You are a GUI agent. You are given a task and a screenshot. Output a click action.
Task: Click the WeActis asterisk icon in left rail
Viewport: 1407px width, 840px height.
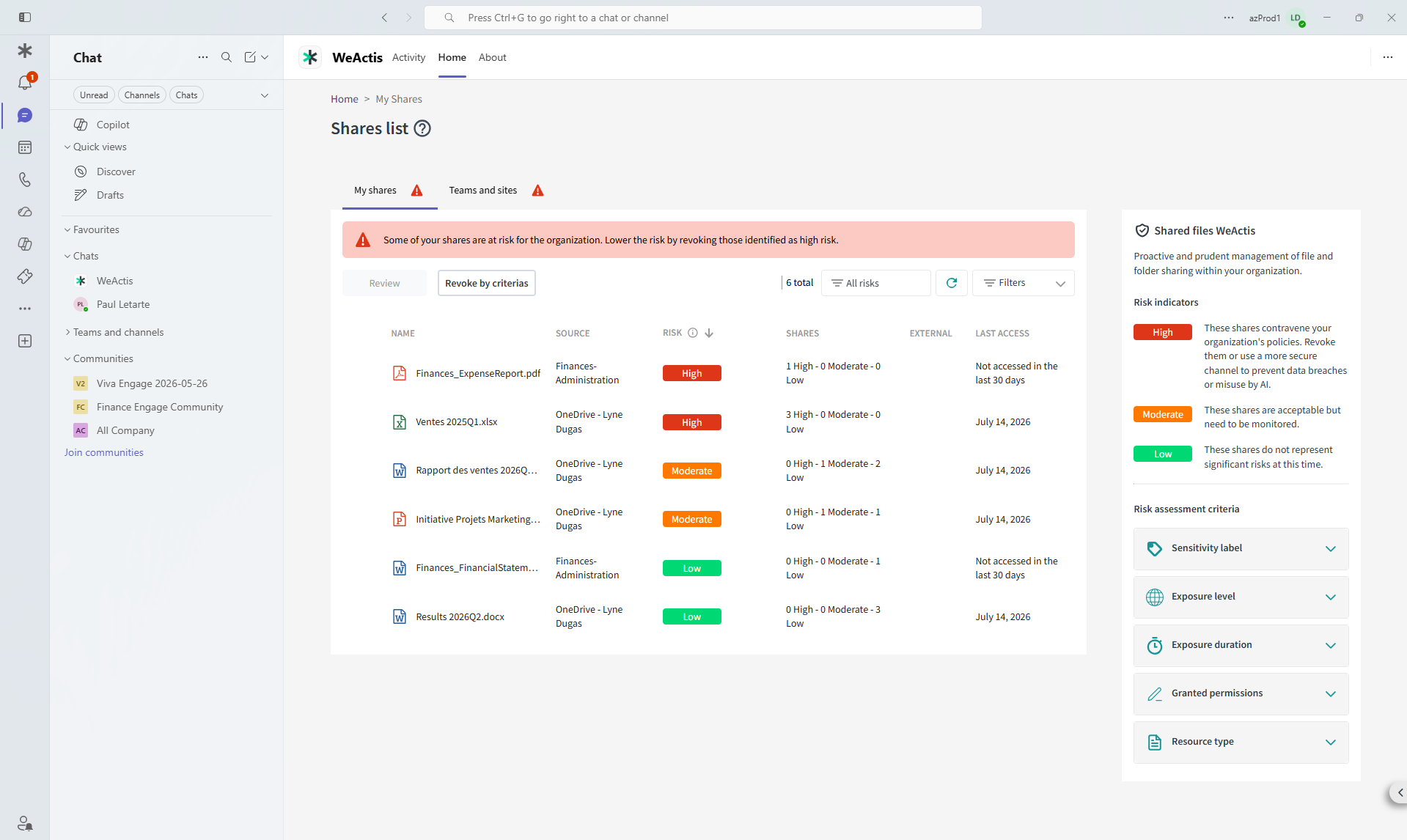point(25,51)
